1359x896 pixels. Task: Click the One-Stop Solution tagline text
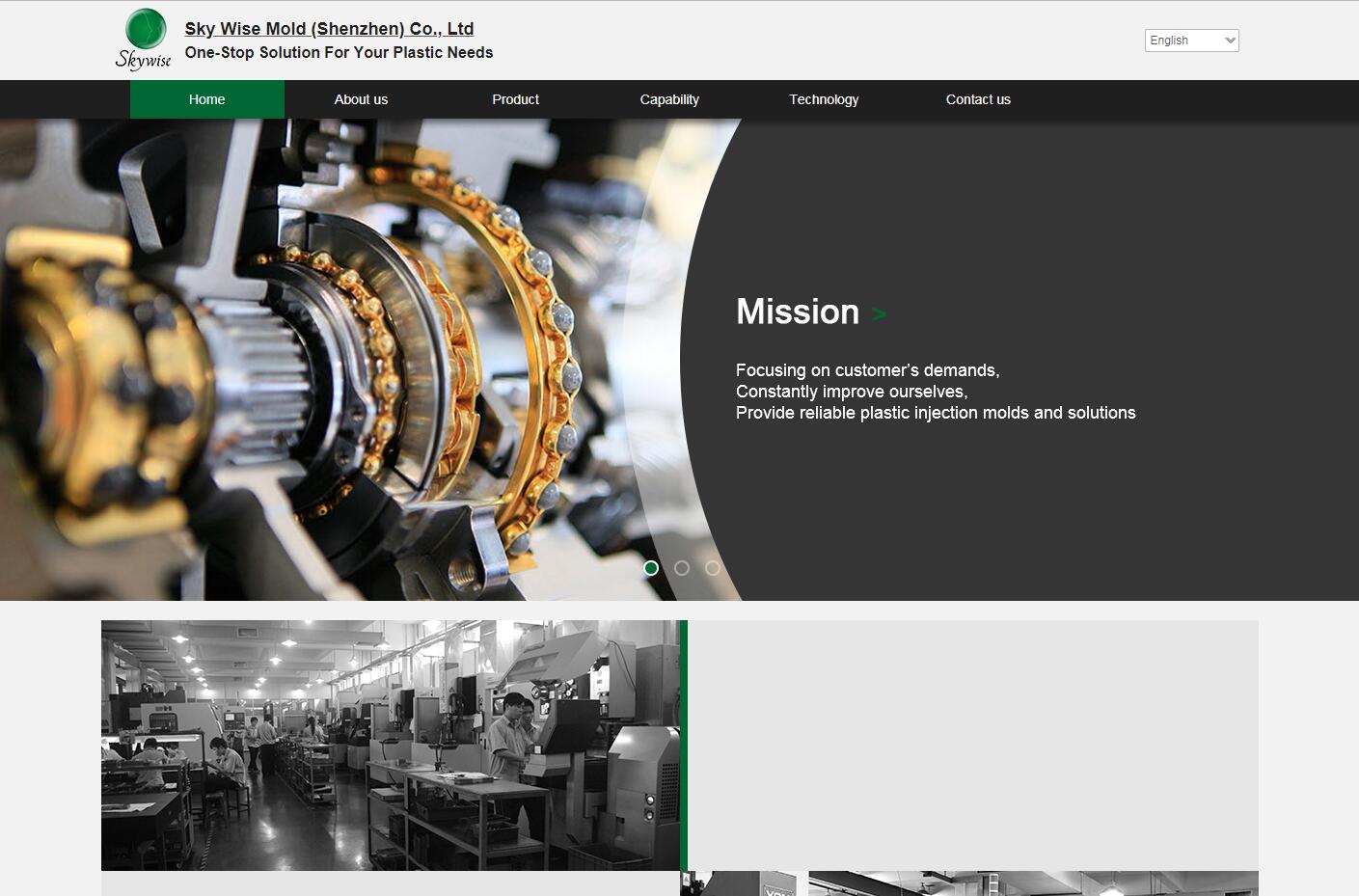coord(339,53)
